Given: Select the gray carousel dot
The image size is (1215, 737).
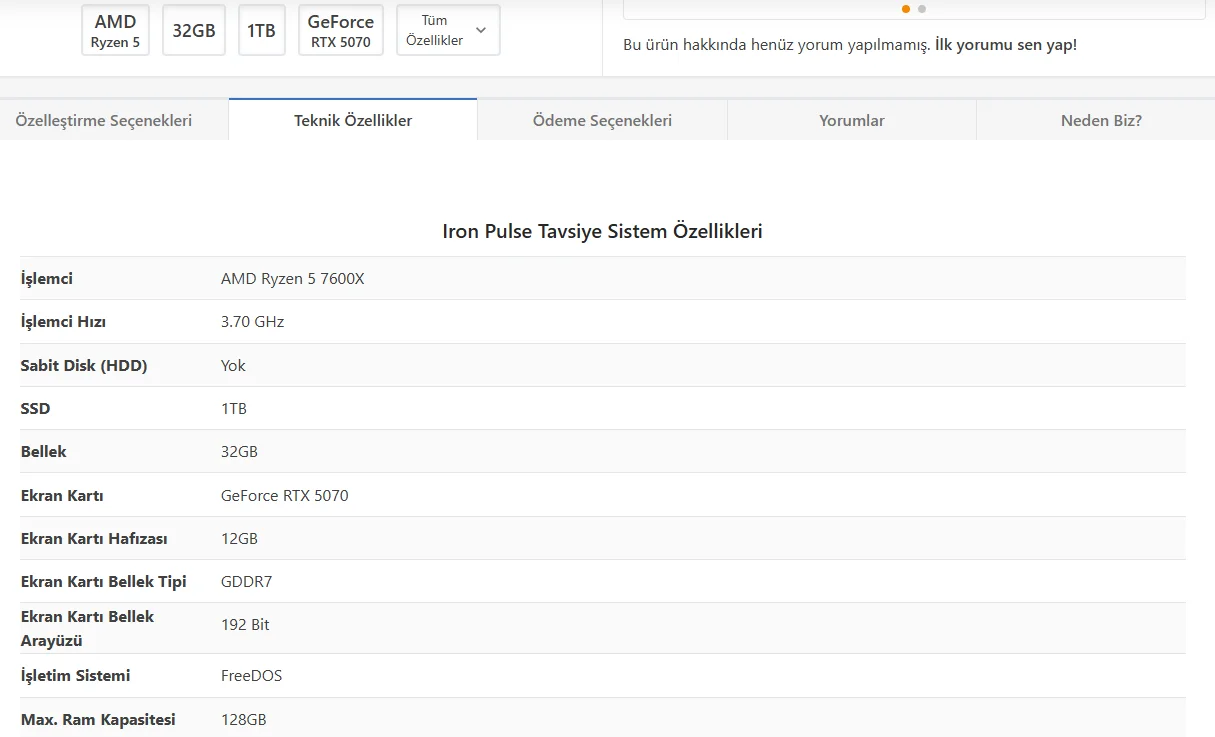Looking at the screenshot, I should click(922, 9).
